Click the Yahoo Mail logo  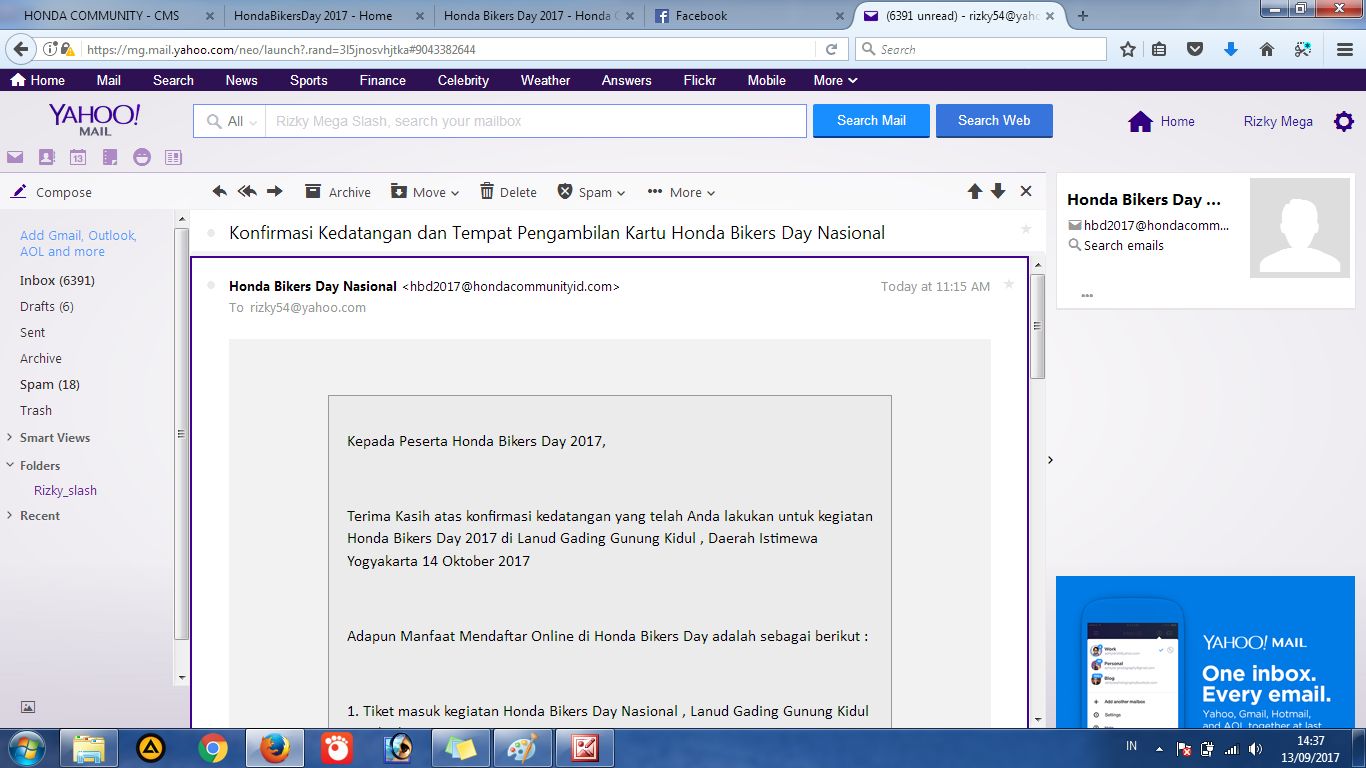click(x=95, y=119)
